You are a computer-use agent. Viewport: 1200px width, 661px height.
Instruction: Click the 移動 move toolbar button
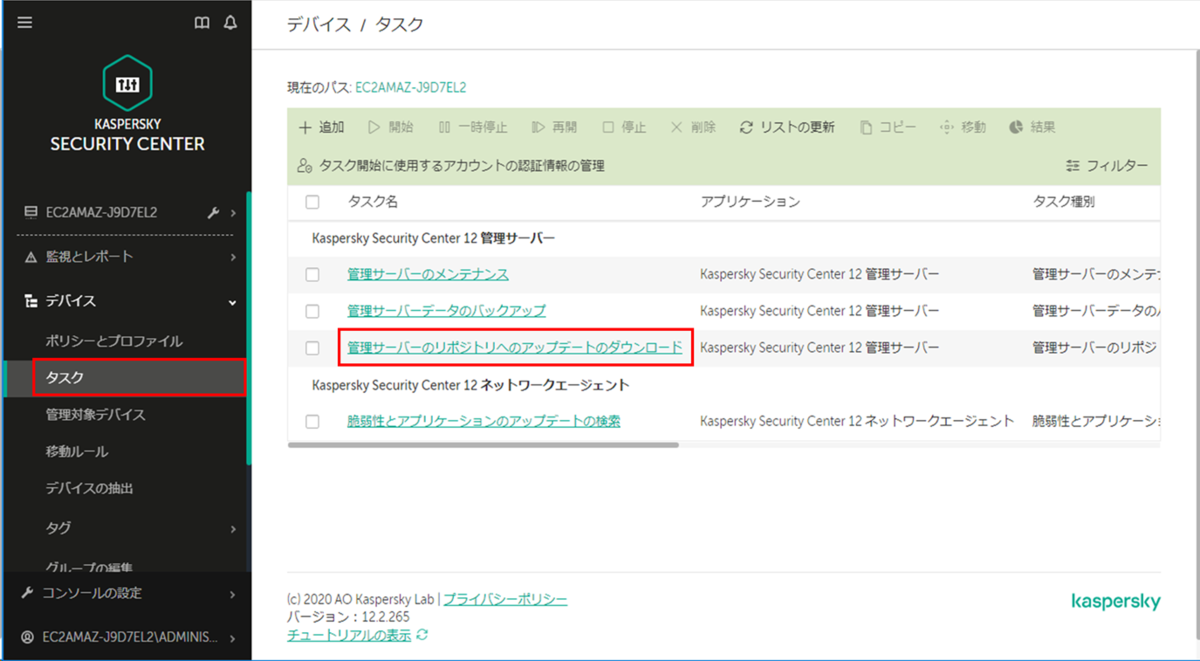pos(963,127)
